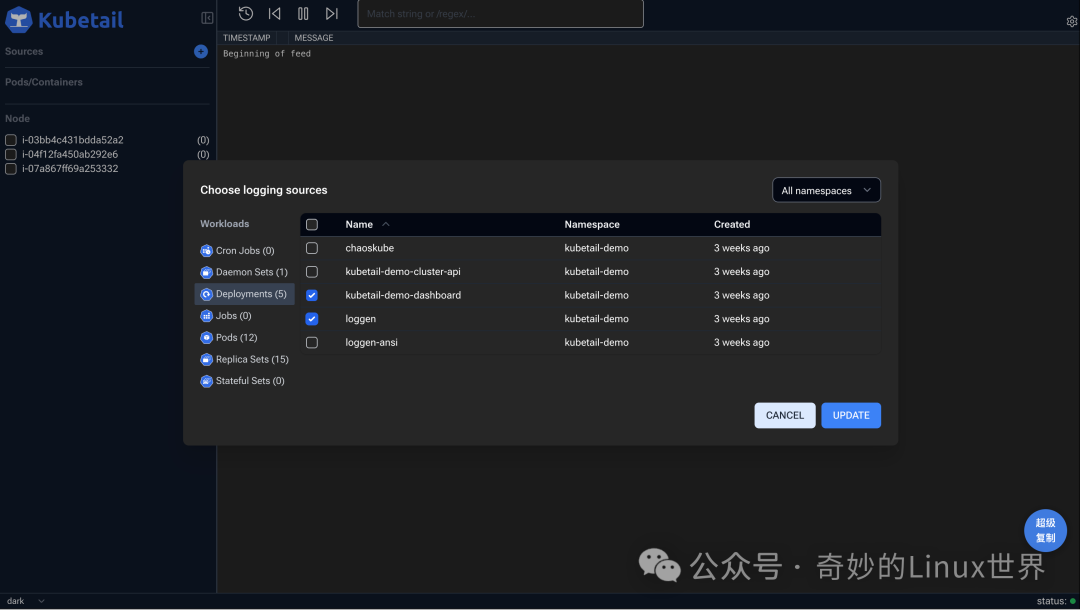This screenshot has height=610, width=1080.
Task: Sort by Name column arrow
Action: 386,224
